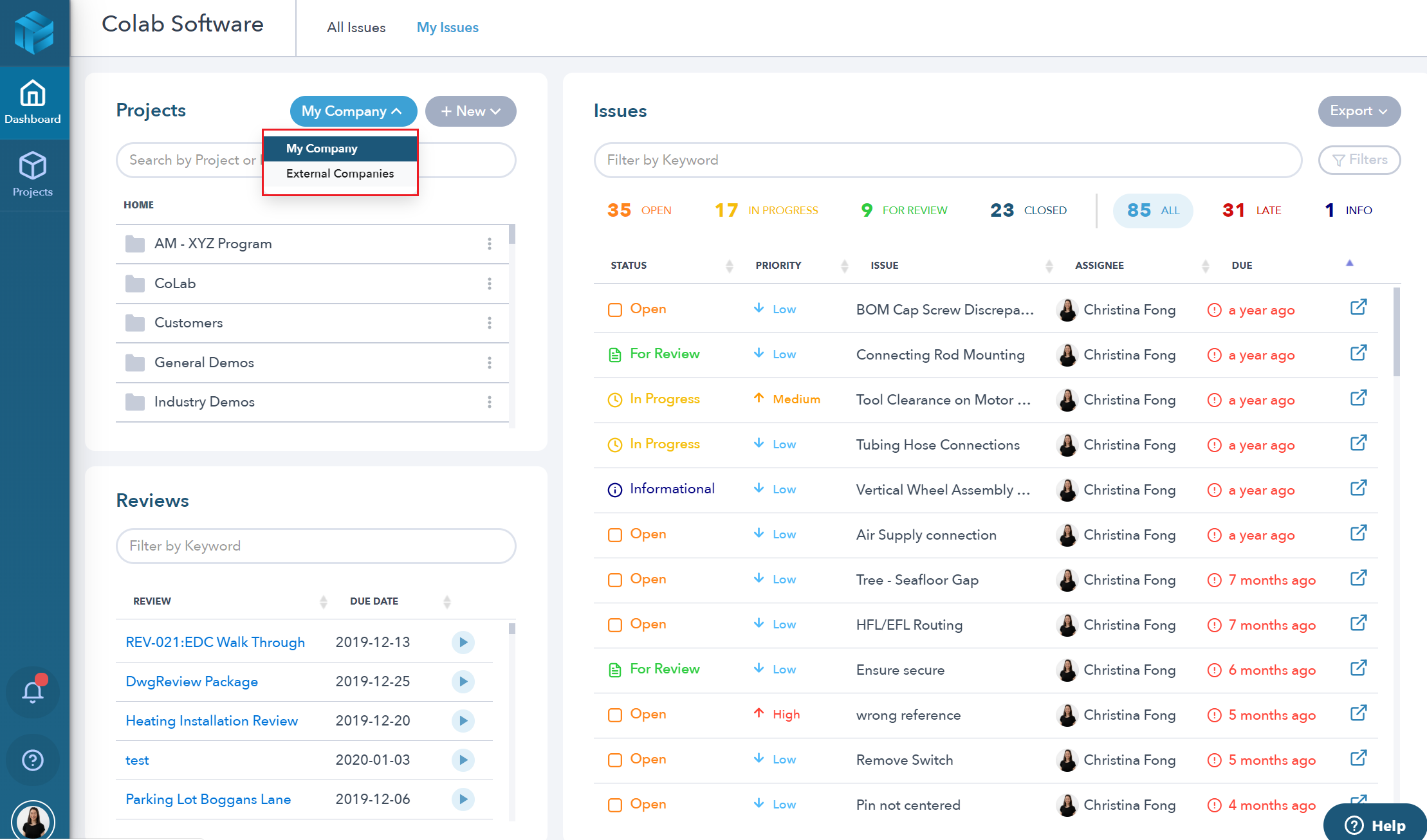Open options menu for AM - XYZ Program
Image resolution: width=1427 pixels, height=840 pixels.
point(490,244)
